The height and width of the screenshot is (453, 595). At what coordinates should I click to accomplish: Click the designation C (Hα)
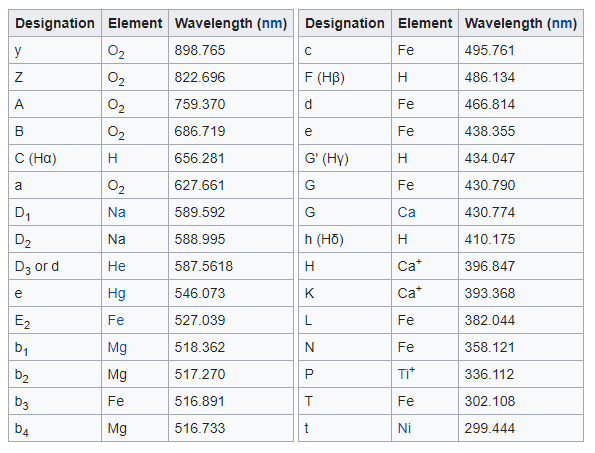(x=35, y=159)
